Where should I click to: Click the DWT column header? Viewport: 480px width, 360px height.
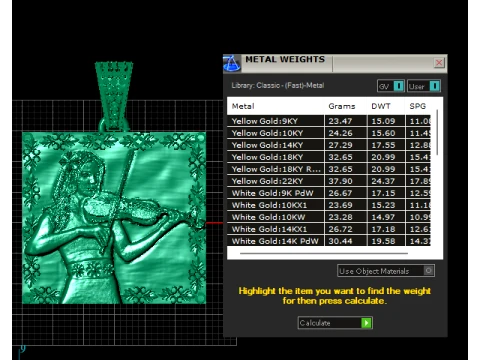(x=381, y=106)
